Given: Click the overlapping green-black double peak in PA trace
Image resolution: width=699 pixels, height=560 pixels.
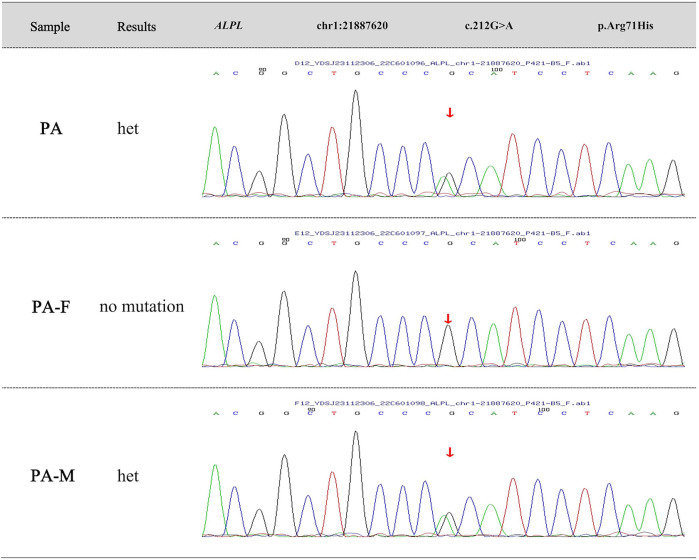Looking at the screenshot, I should (x=446, y=185).
